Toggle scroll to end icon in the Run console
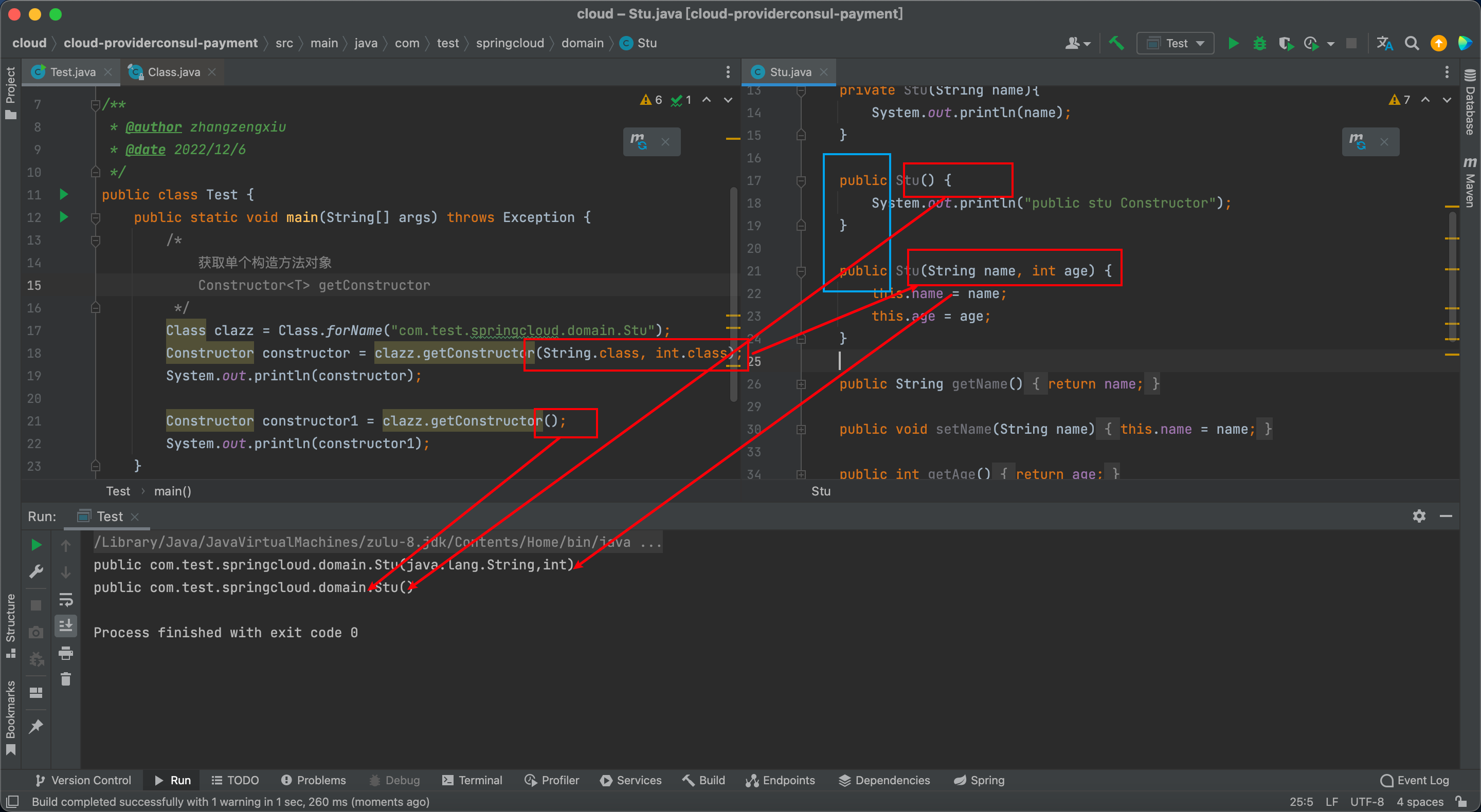This screenshot has height=812, width=1481. tap(66, 626)
